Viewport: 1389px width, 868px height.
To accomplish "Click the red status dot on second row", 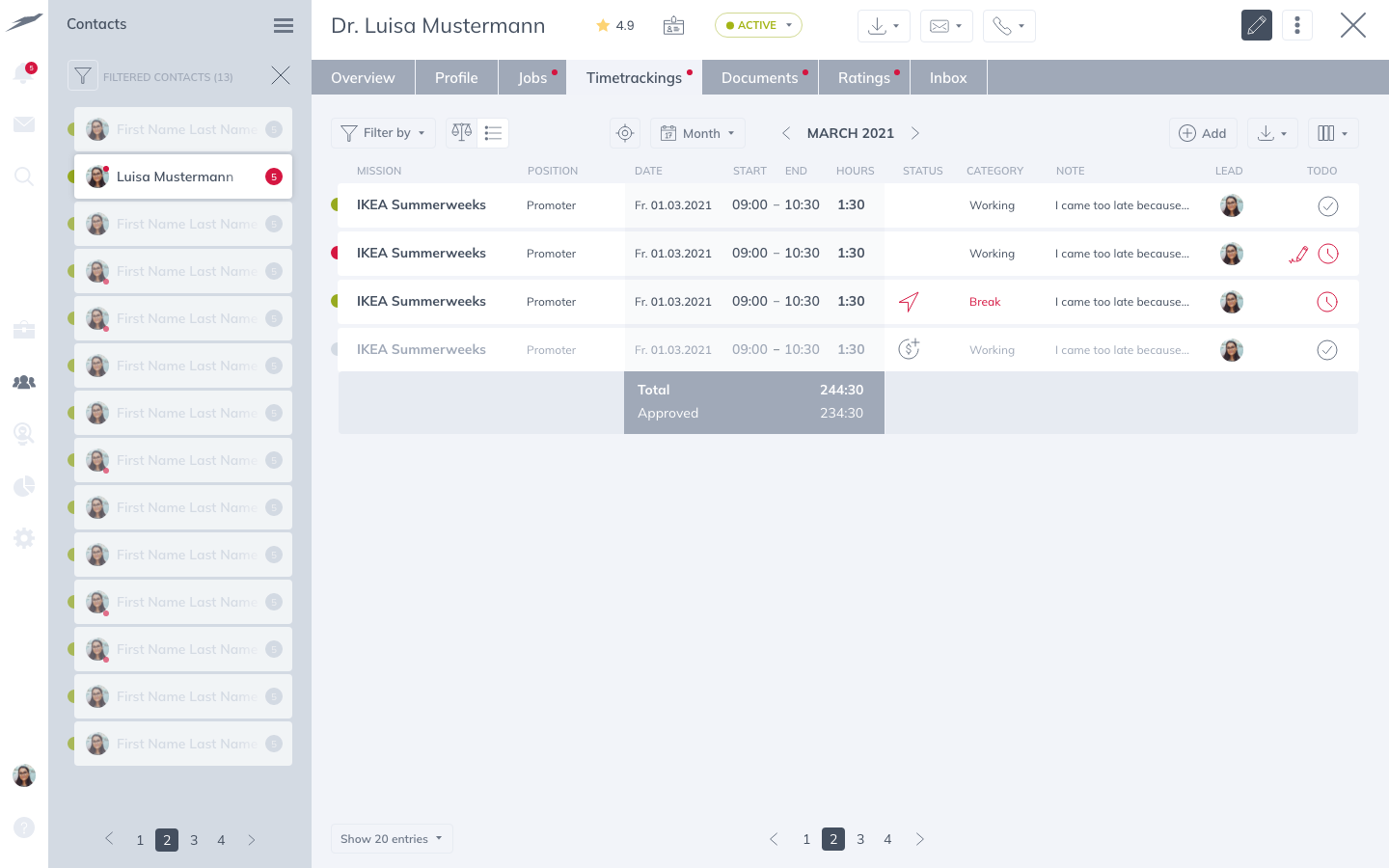I will [335, 254].
